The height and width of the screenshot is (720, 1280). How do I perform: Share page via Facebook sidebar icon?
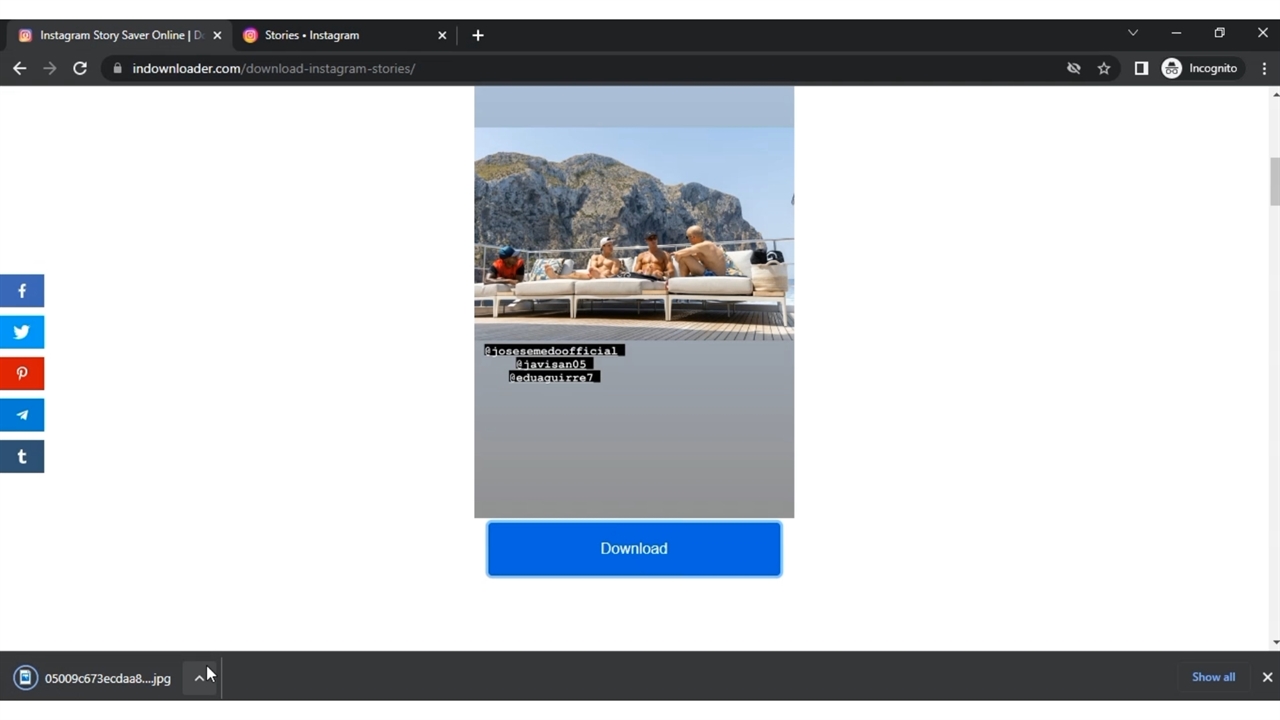pyautogui.click(x=22, y=291)
